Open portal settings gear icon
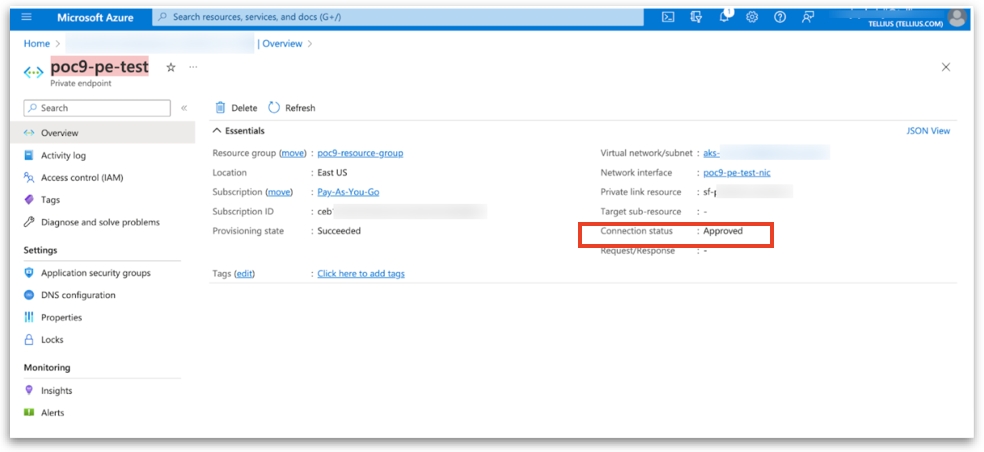 [x=752, y=17]
